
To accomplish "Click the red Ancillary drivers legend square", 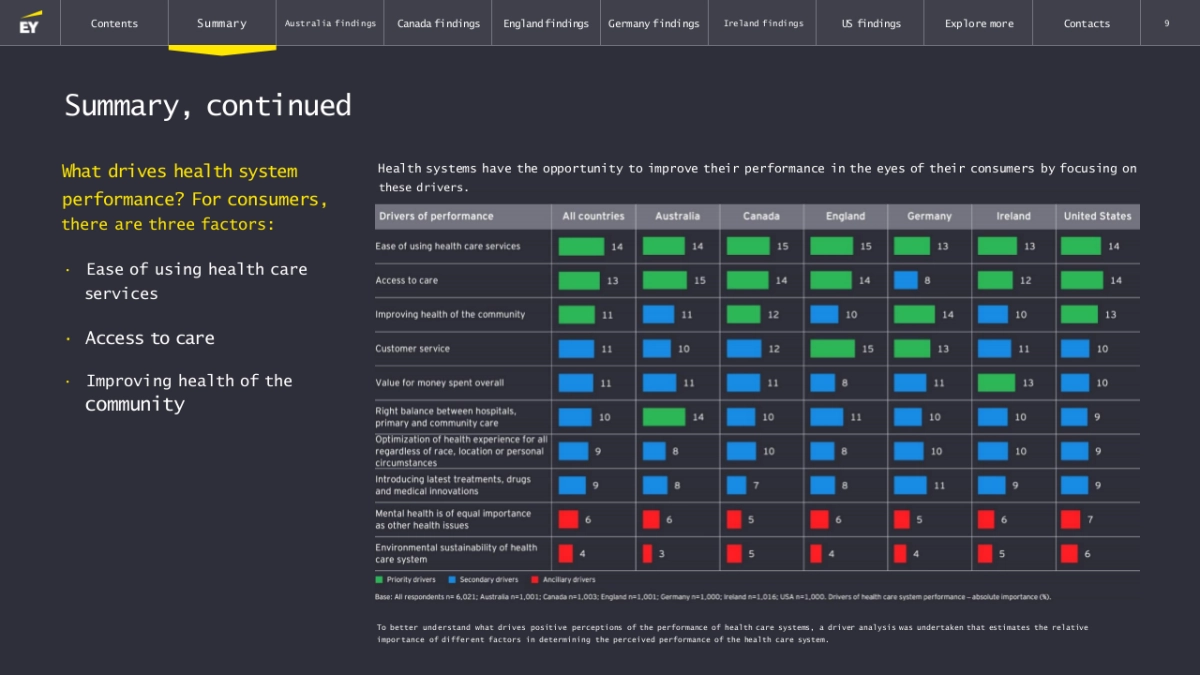I will click(535, 580).
